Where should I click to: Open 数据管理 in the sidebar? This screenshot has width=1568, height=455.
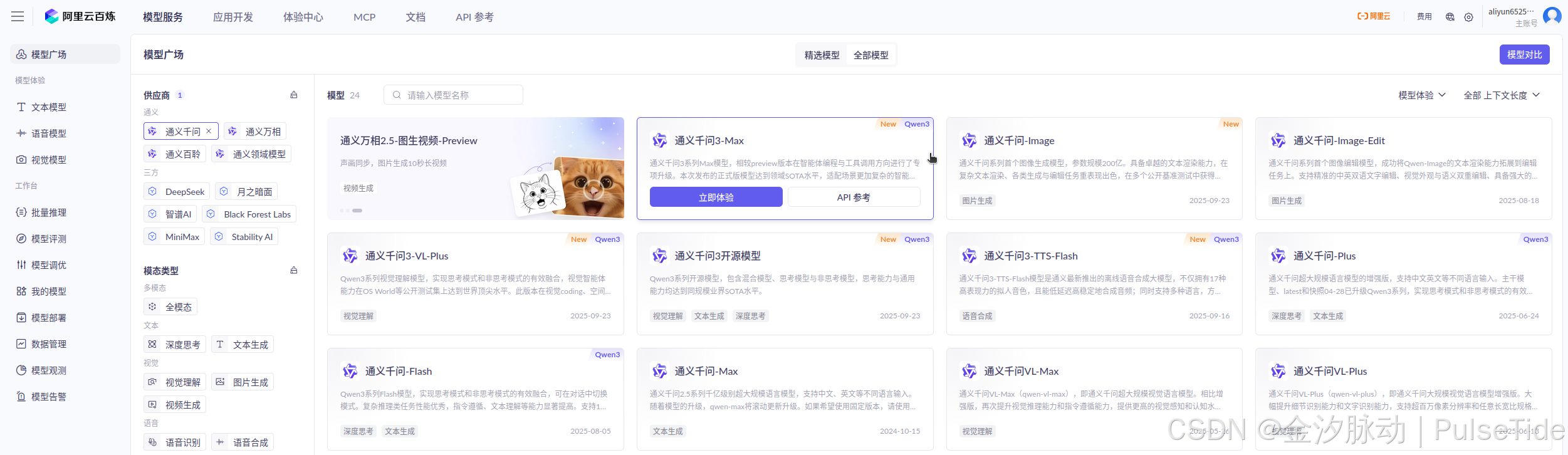(x=65, y=344)
